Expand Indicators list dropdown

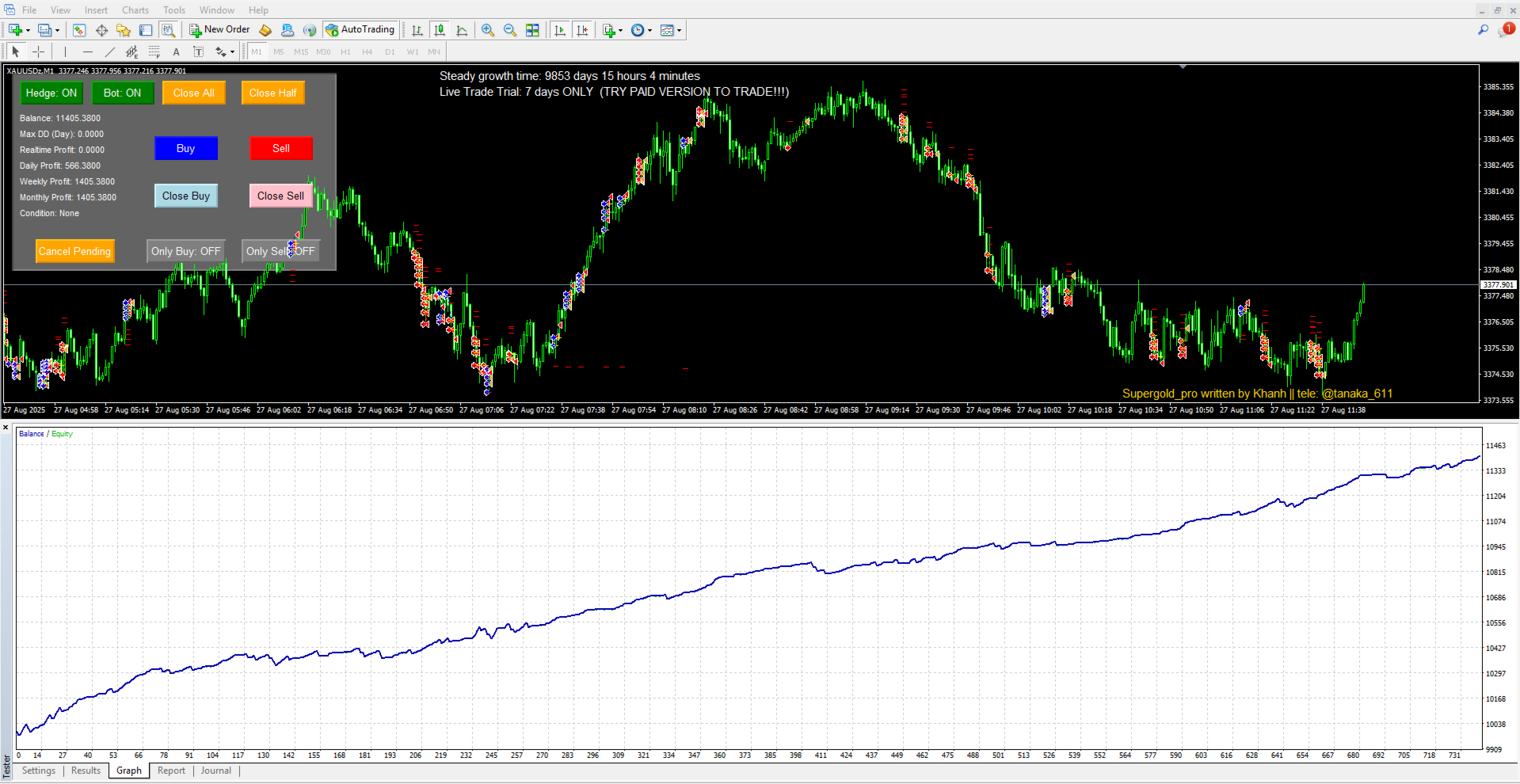620,31
